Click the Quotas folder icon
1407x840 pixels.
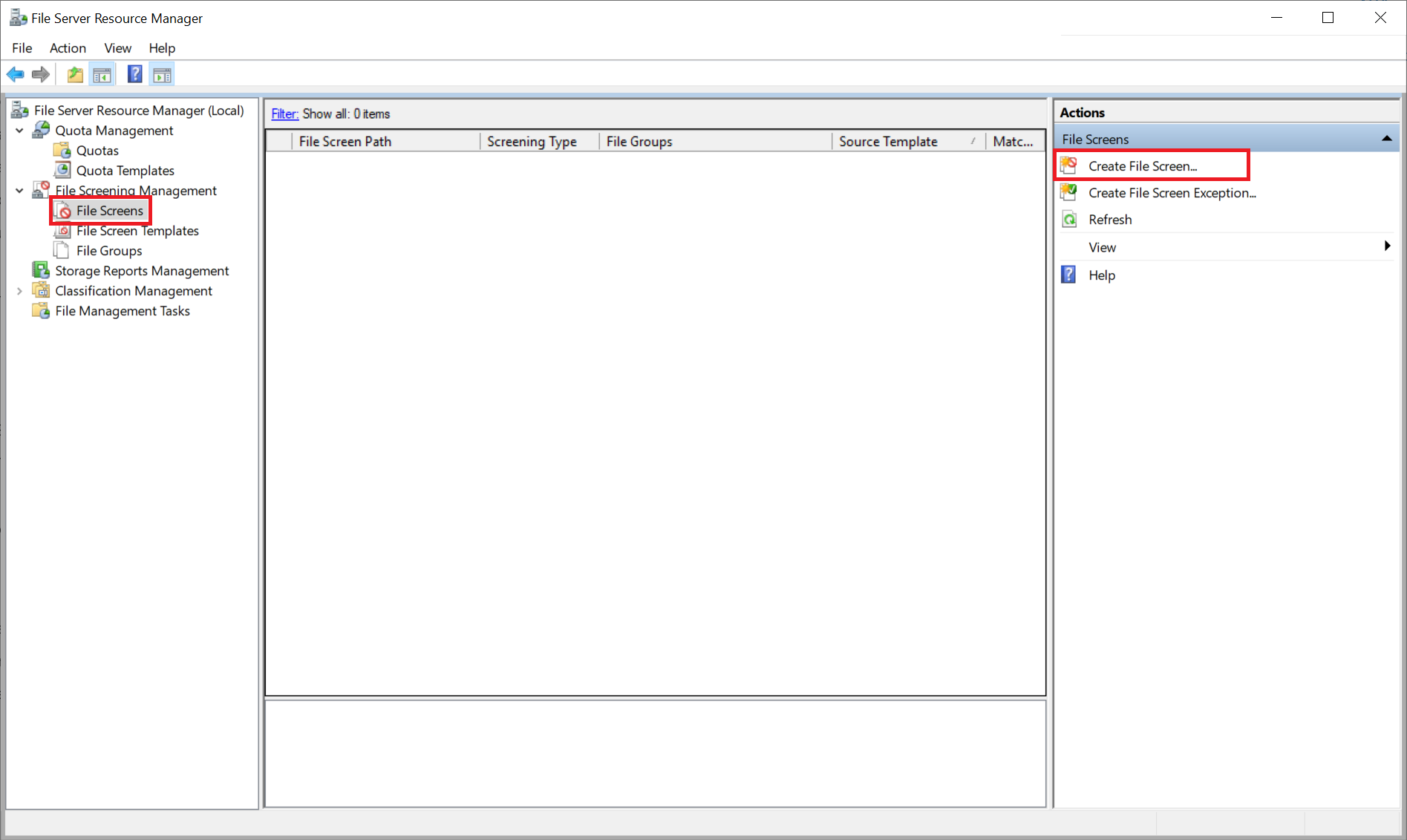coord(62,150)
